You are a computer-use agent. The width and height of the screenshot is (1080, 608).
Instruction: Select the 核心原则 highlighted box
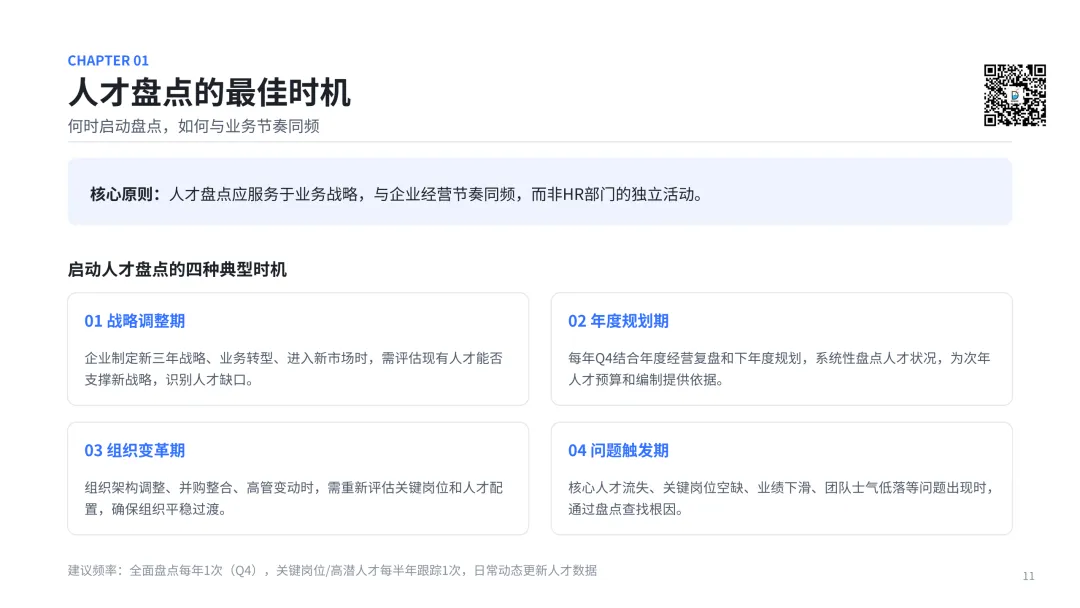[x=540, y=191]
